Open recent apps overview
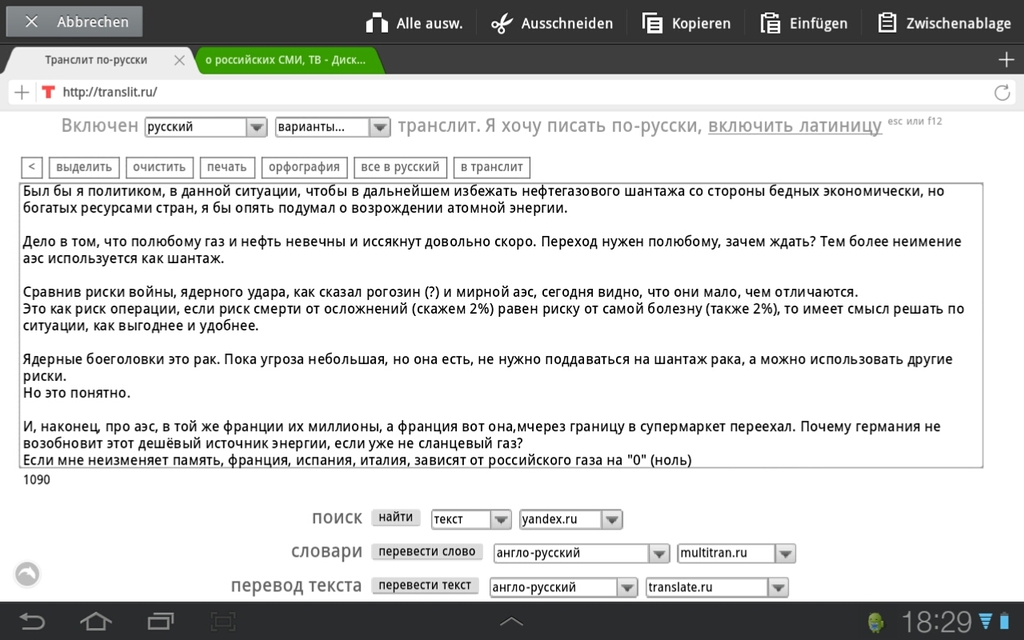This screenshot has width=1024, height=640. coord(161,621)
